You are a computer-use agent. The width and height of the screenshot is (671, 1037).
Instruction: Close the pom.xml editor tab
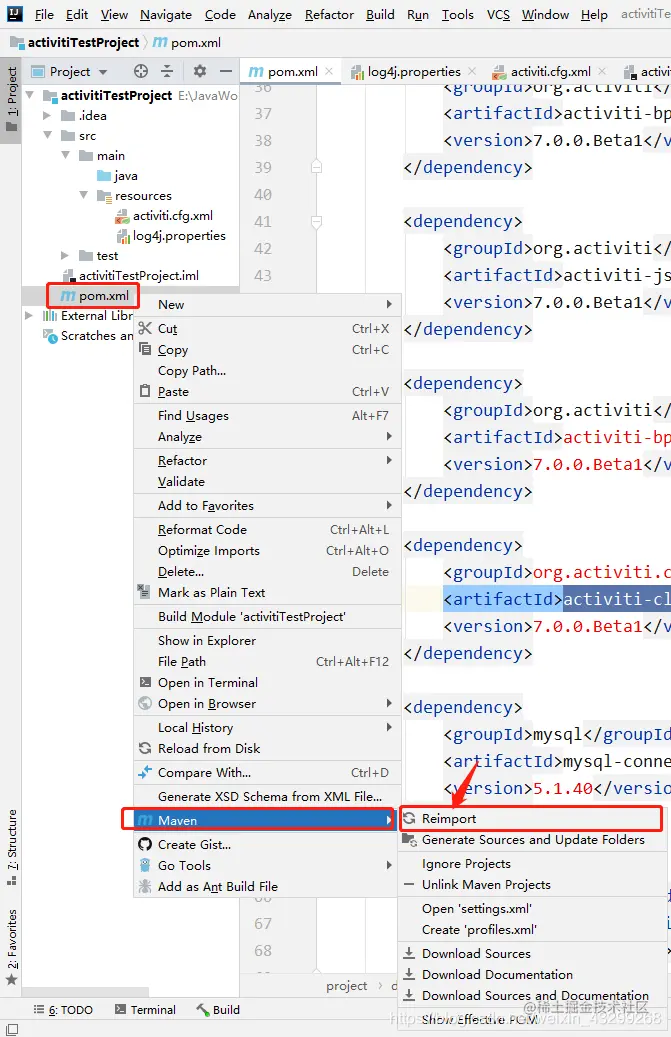tap(329, 71)
